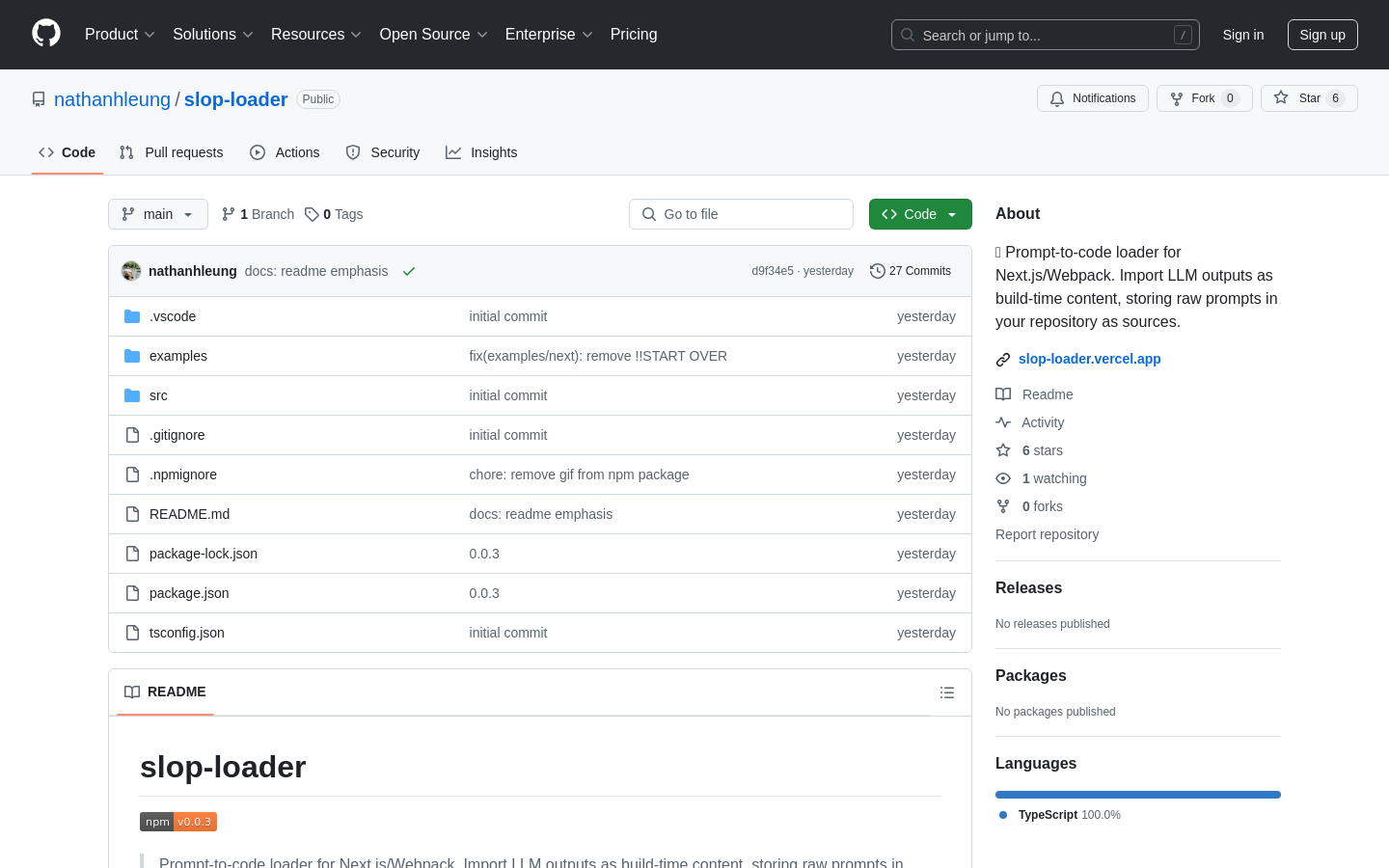Screen dimensions: 1389x868
Task: Open the GitHub home logo
Action: pos(46,34)
